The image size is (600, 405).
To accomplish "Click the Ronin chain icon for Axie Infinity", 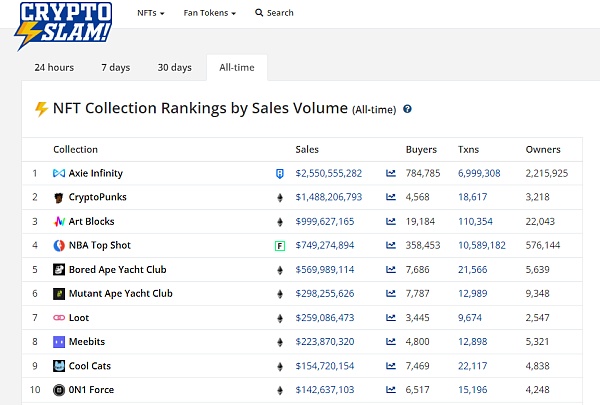I will click(x=280, y=174).
